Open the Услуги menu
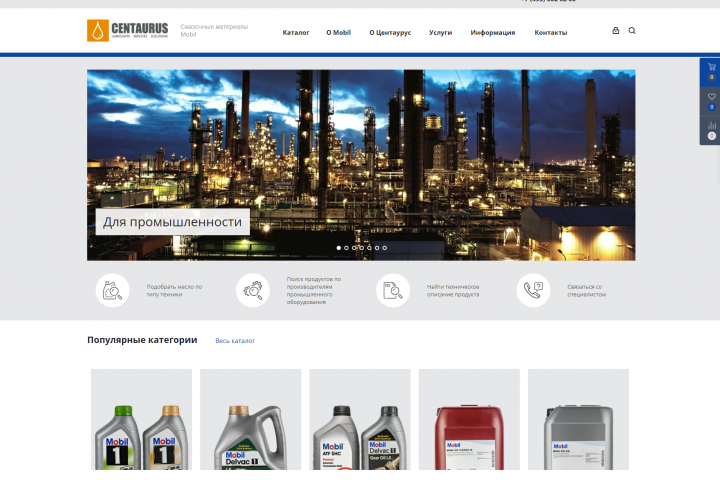Image resolution: width=720 pixels, height=480 pixels. coord(440,33)
